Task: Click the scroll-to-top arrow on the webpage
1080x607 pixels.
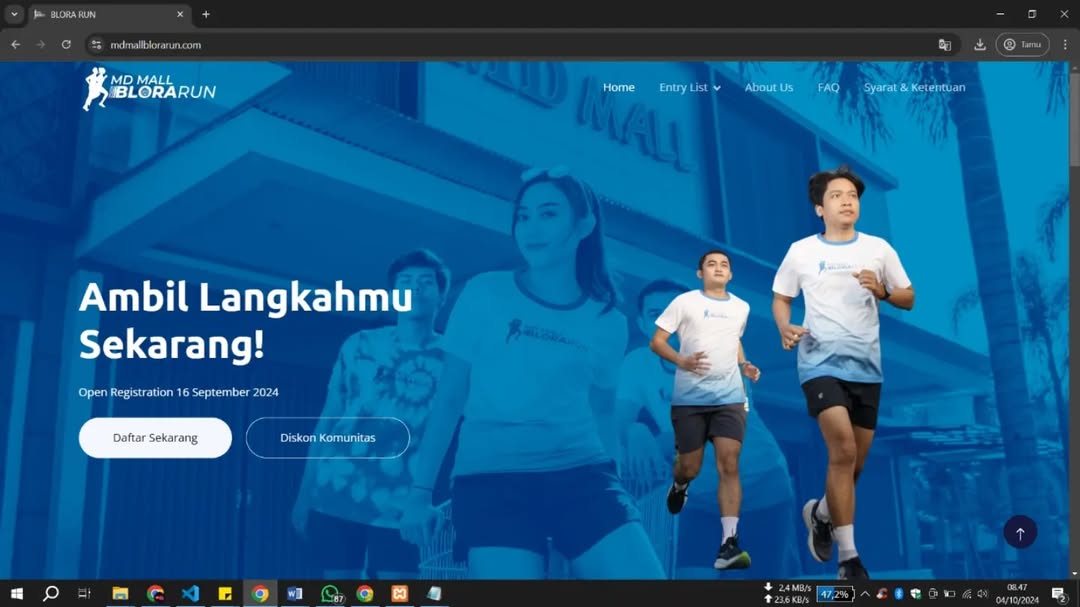Action: (x=1019, y=532)
